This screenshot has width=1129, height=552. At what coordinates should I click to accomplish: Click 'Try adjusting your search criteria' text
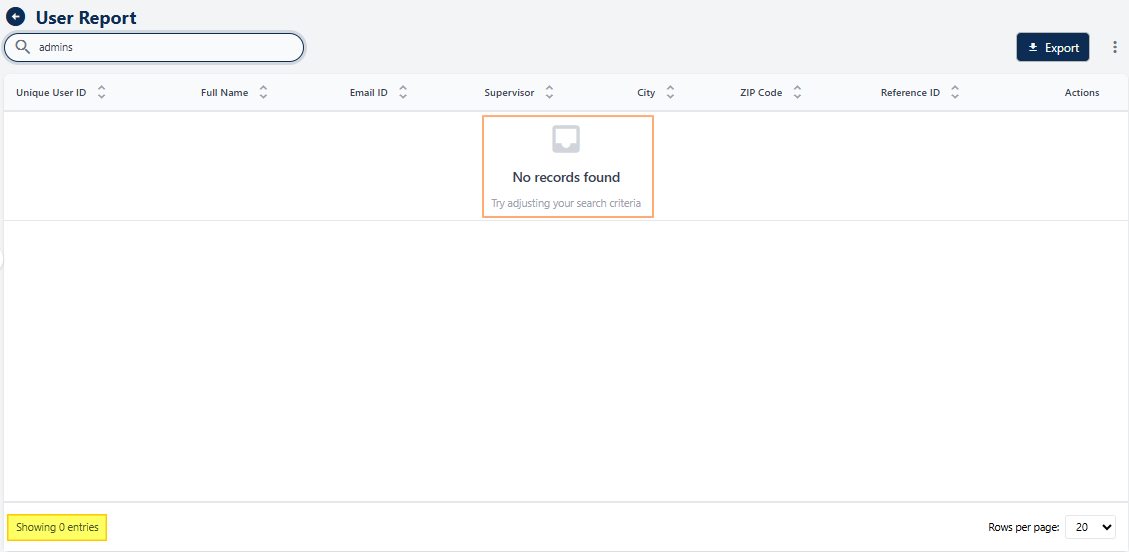(x=566, y=203)
